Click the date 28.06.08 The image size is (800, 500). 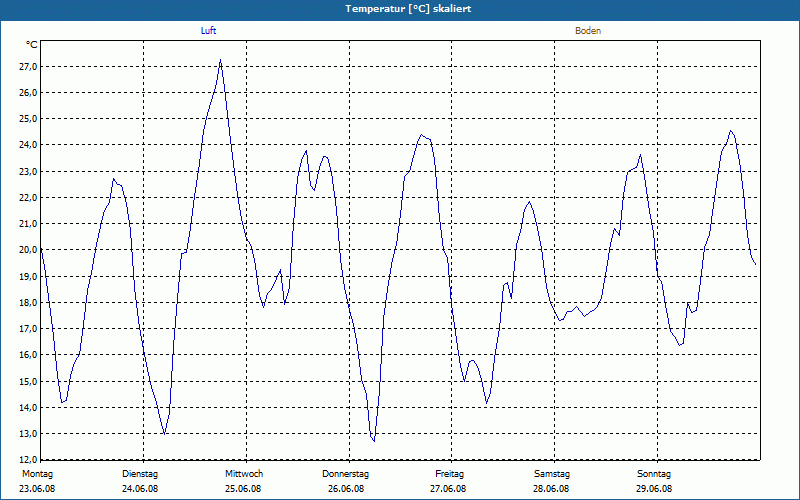[x=551, y=489]
